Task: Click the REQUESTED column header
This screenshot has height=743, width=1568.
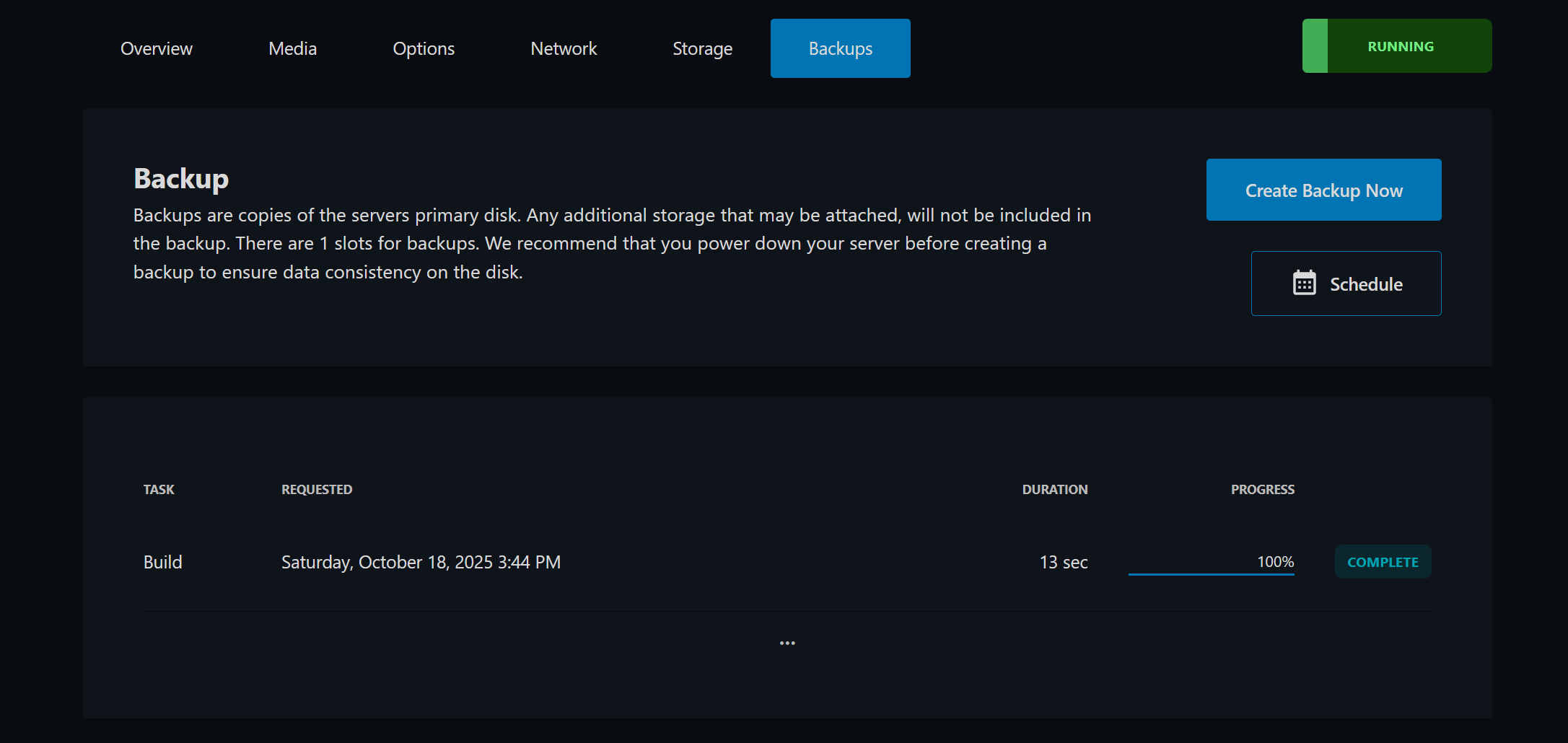Action: tap(317, 489)
